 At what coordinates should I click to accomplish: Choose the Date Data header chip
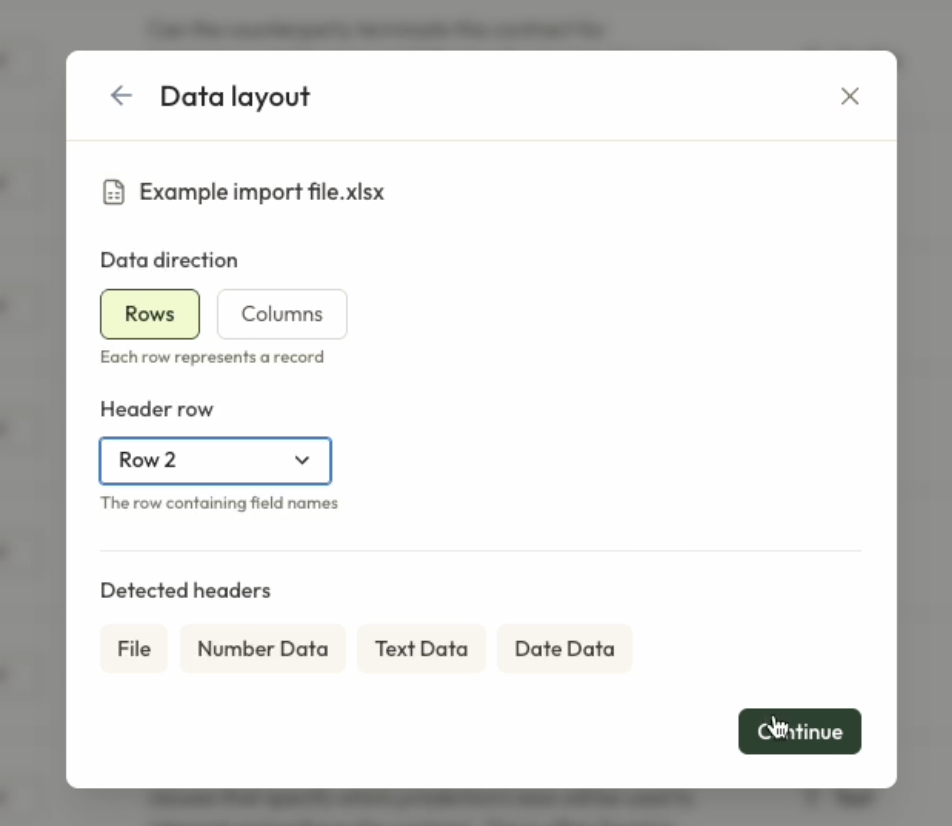(564, 649)
